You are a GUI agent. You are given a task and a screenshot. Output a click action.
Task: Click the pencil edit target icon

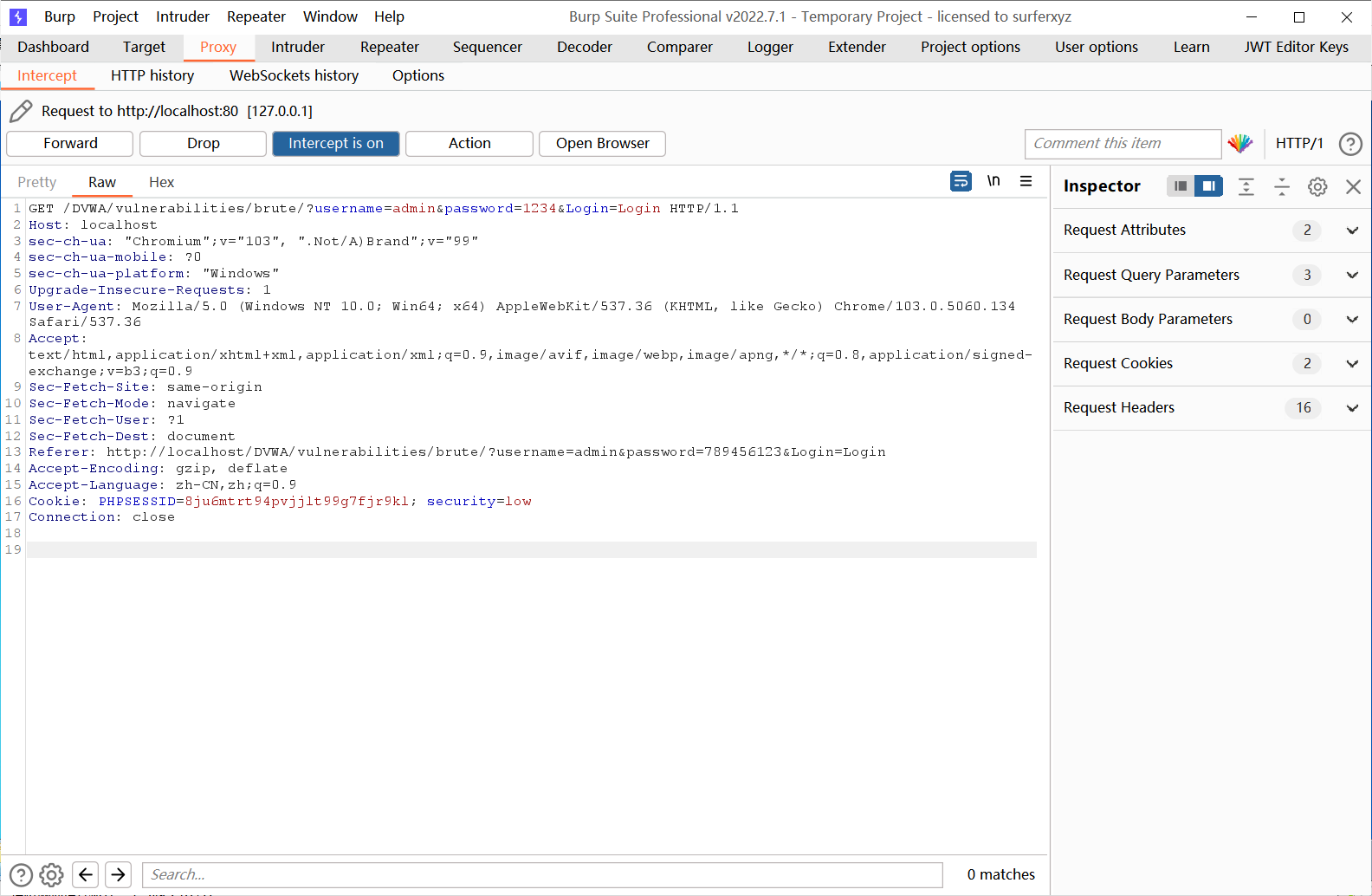(x=21, y=111)
